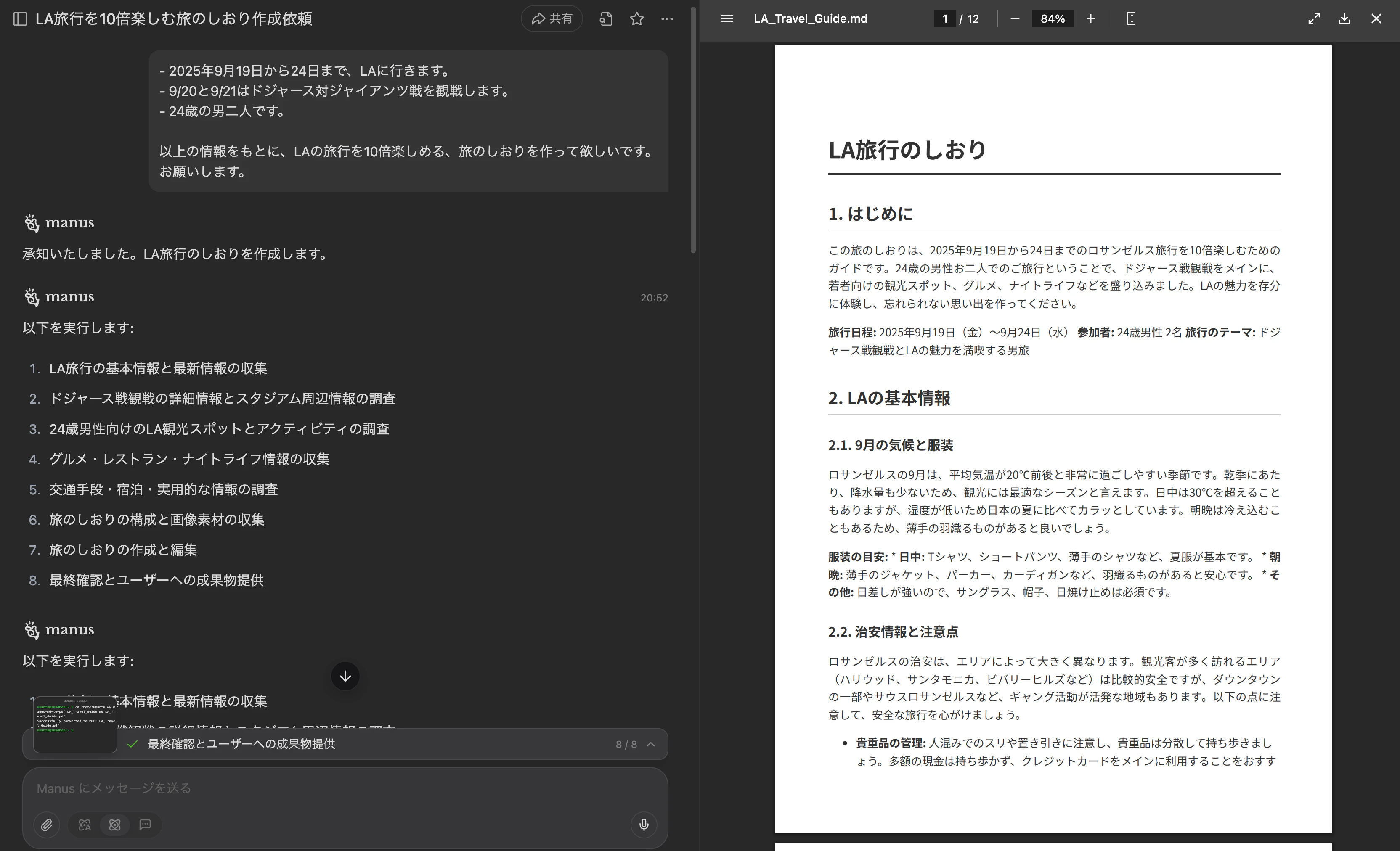
Task: Start voice input with the microphone icon
Action: (644, 825)
